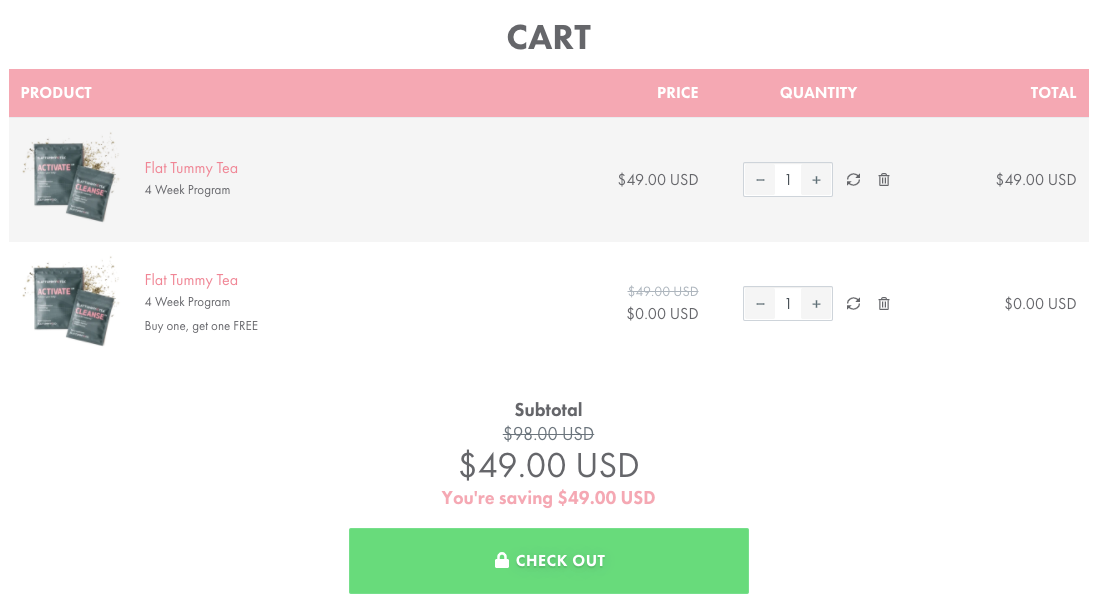Click the lock icon on the checkout button
Viewport: 1104px width, 597px height.
pos(501,560)
